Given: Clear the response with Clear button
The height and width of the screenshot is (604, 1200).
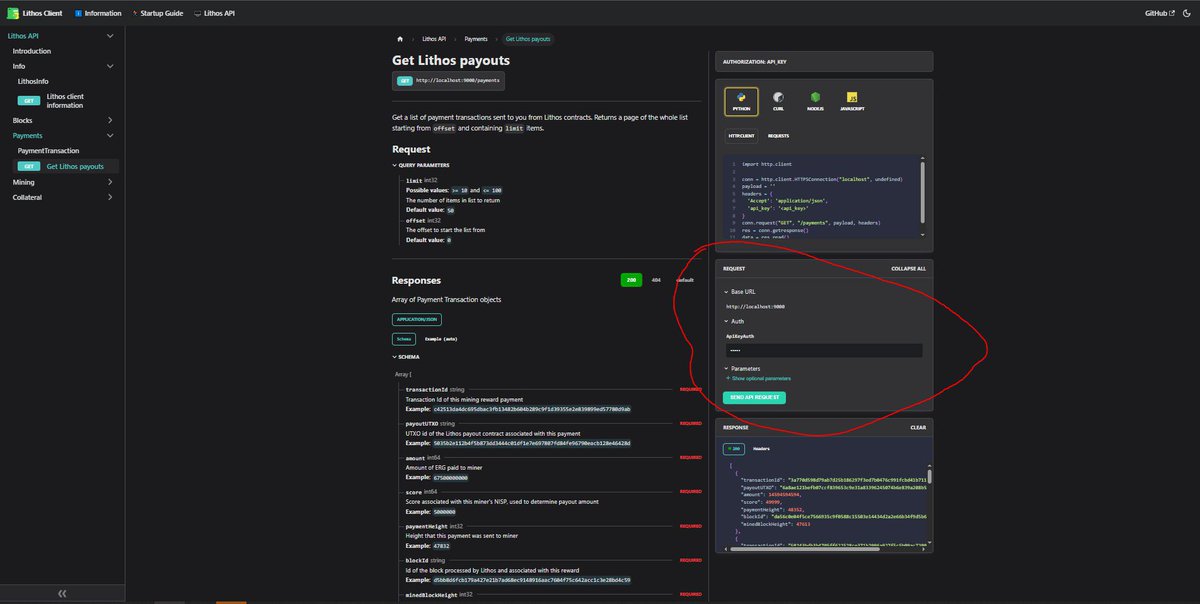Looking at the screenshot, I should click(917, 427).
